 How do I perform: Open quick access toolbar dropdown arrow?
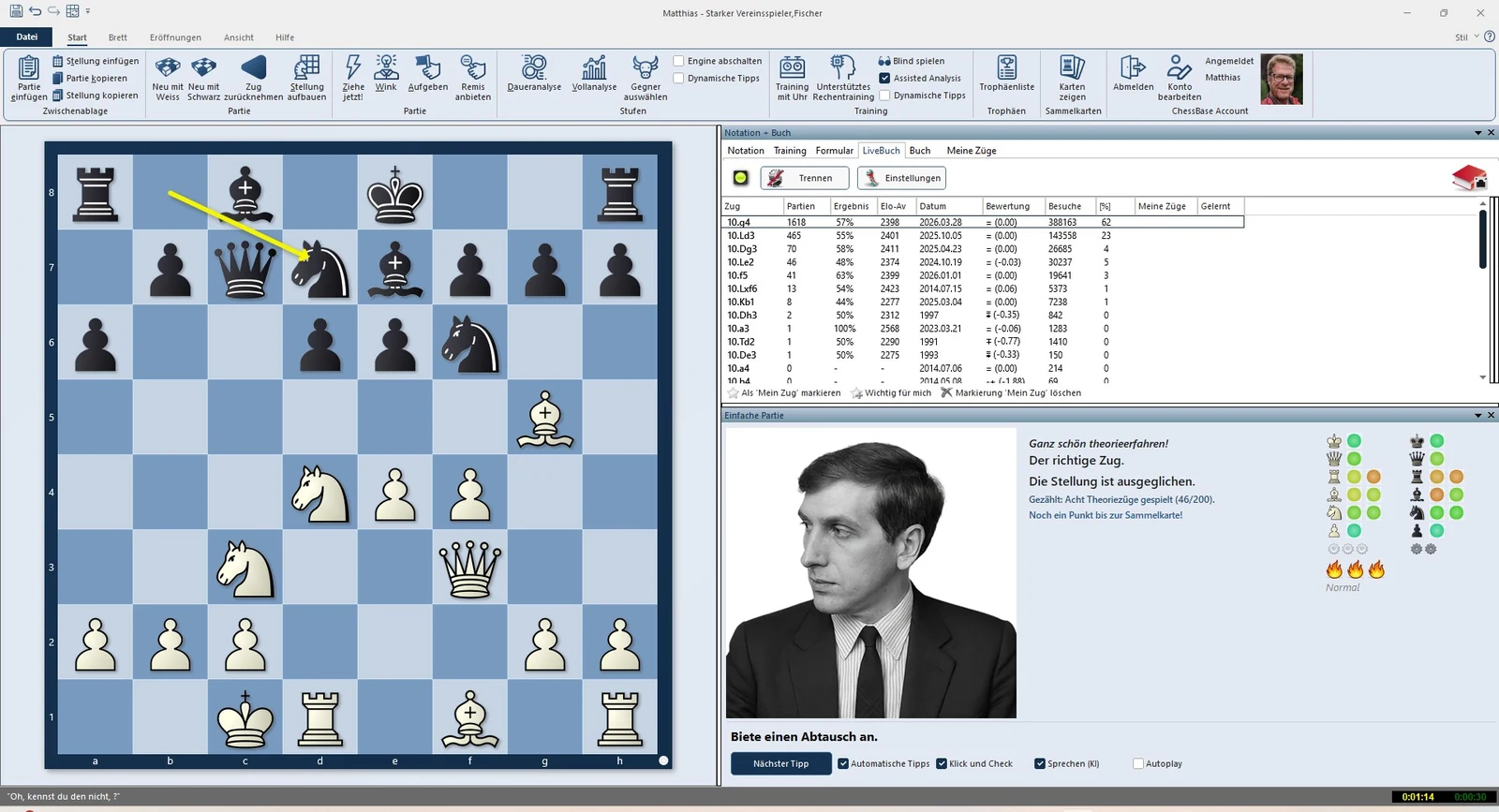88,11
